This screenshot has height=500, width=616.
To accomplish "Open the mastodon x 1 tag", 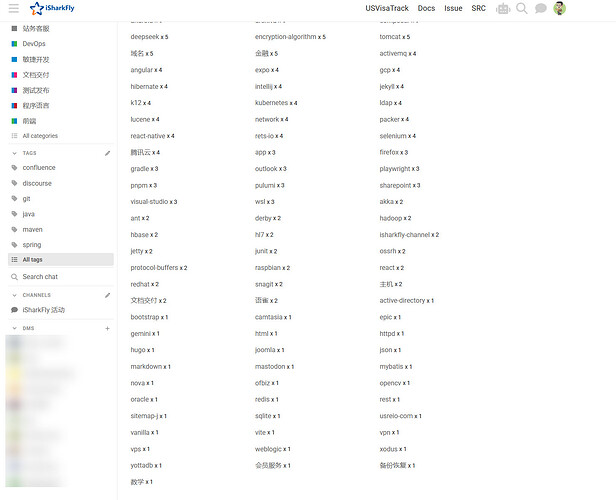I will click(275, 366).
